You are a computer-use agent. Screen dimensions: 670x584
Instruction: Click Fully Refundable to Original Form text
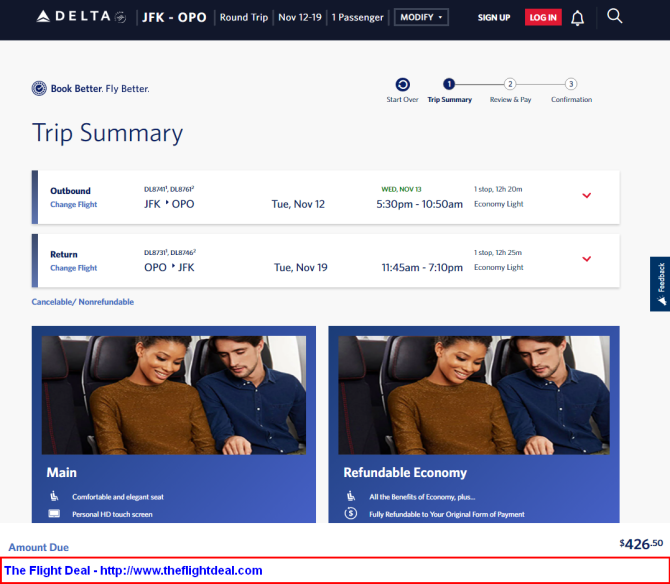pos(447,514)
